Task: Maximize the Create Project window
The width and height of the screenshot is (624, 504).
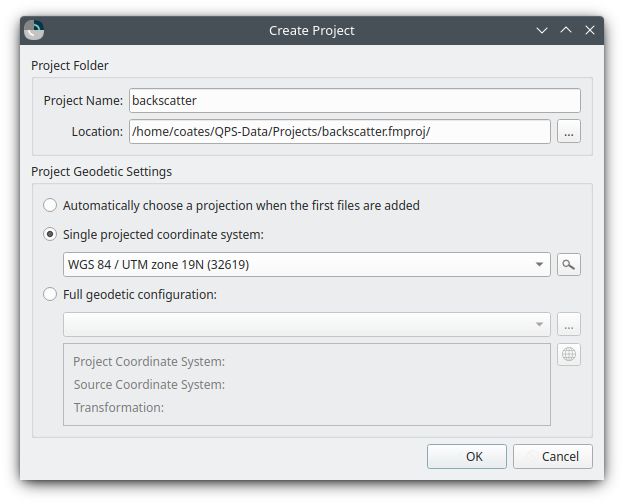Action: coord(566,30)
